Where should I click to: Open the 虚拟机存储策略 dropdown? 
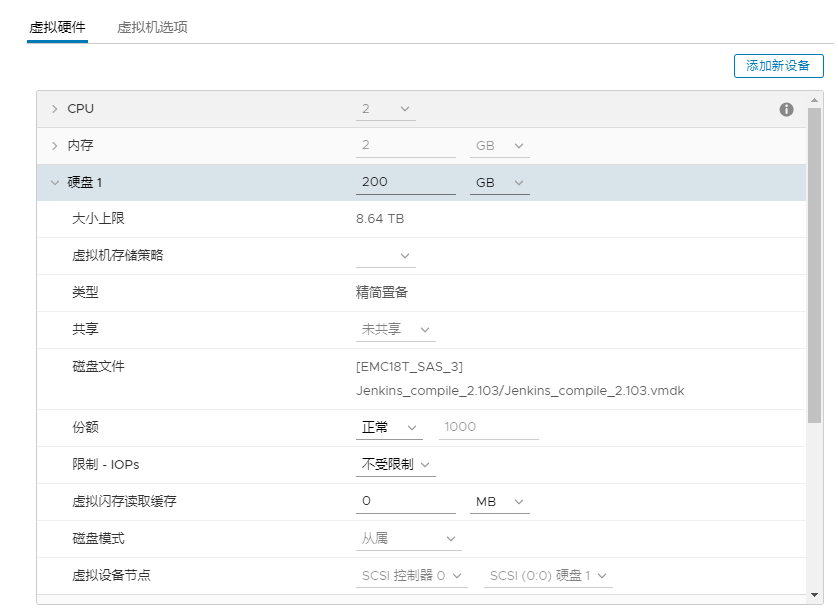[x=385, y=256]
